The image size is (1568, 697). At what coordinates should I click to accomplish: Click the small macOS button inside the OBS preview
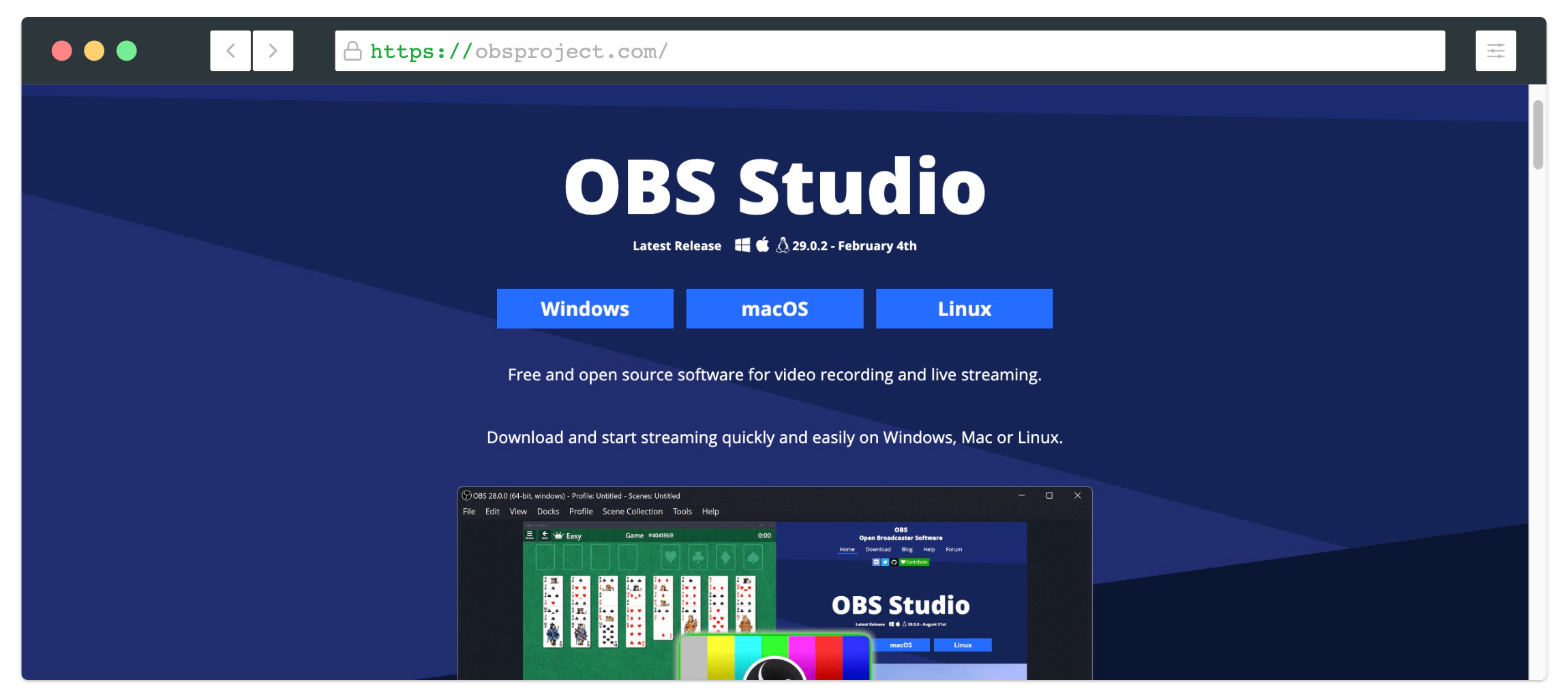(x=901, y=645)
